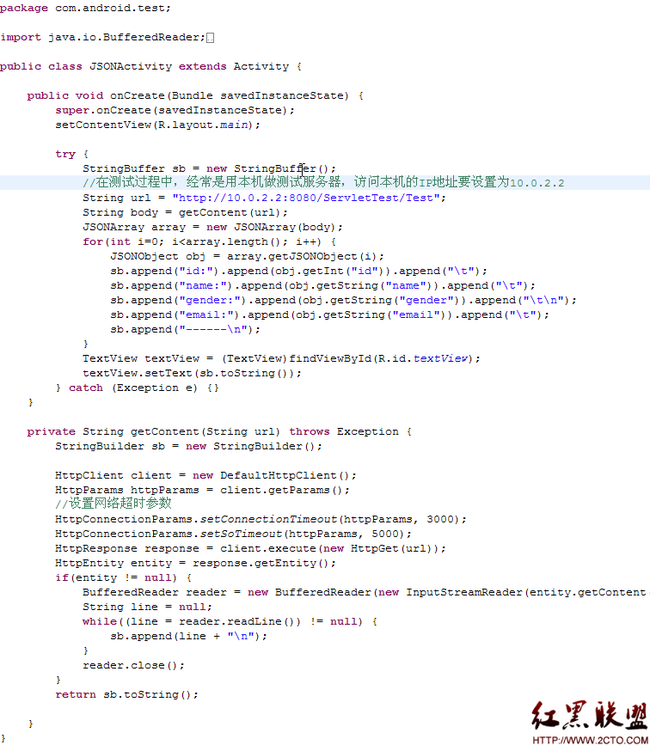Click the 'sb.append("name:")' line
The width and height of the screenshot is (650, 745).
323,286
